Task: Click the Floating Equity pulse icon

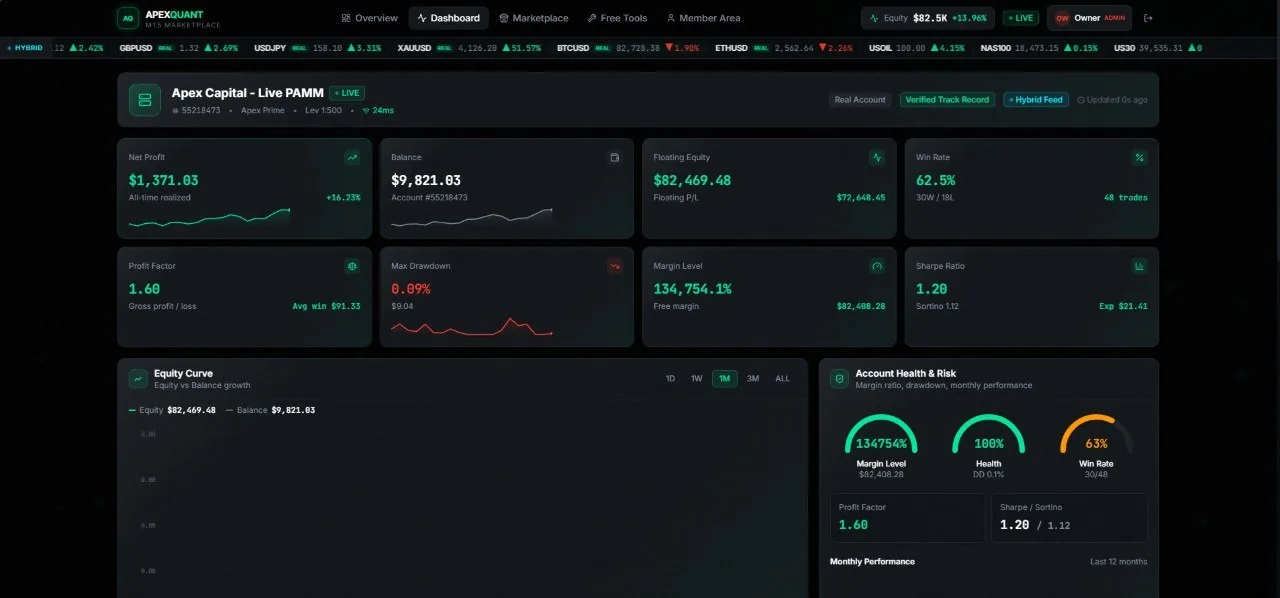Action: click(x=877, y=157)
